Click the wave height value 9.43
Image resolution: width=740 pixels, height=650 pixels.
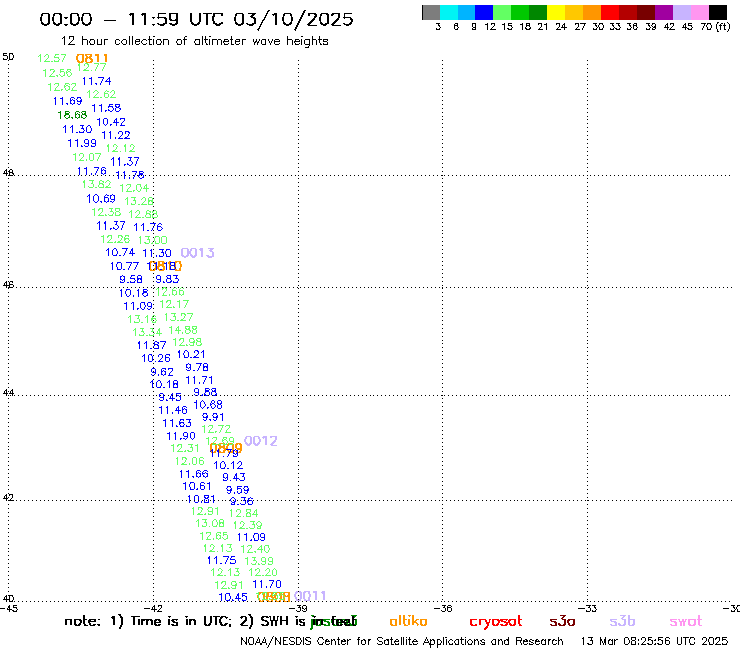(x=234, y=478)
